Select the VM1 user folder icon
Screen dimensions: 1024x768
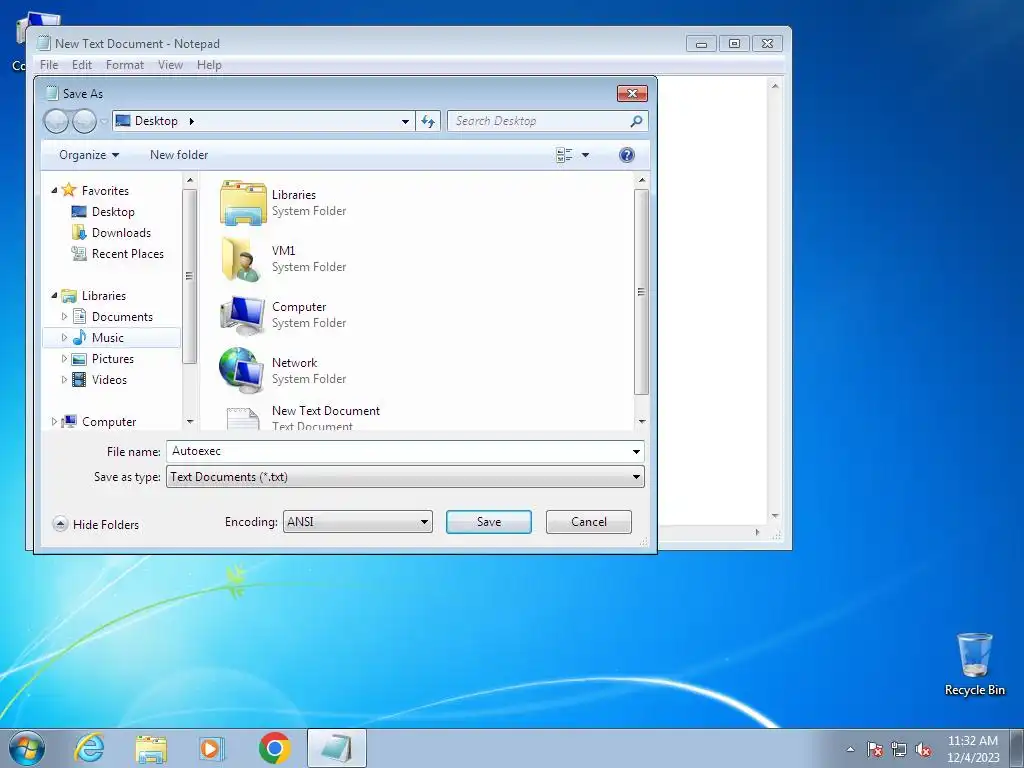[x=240, y=259]
